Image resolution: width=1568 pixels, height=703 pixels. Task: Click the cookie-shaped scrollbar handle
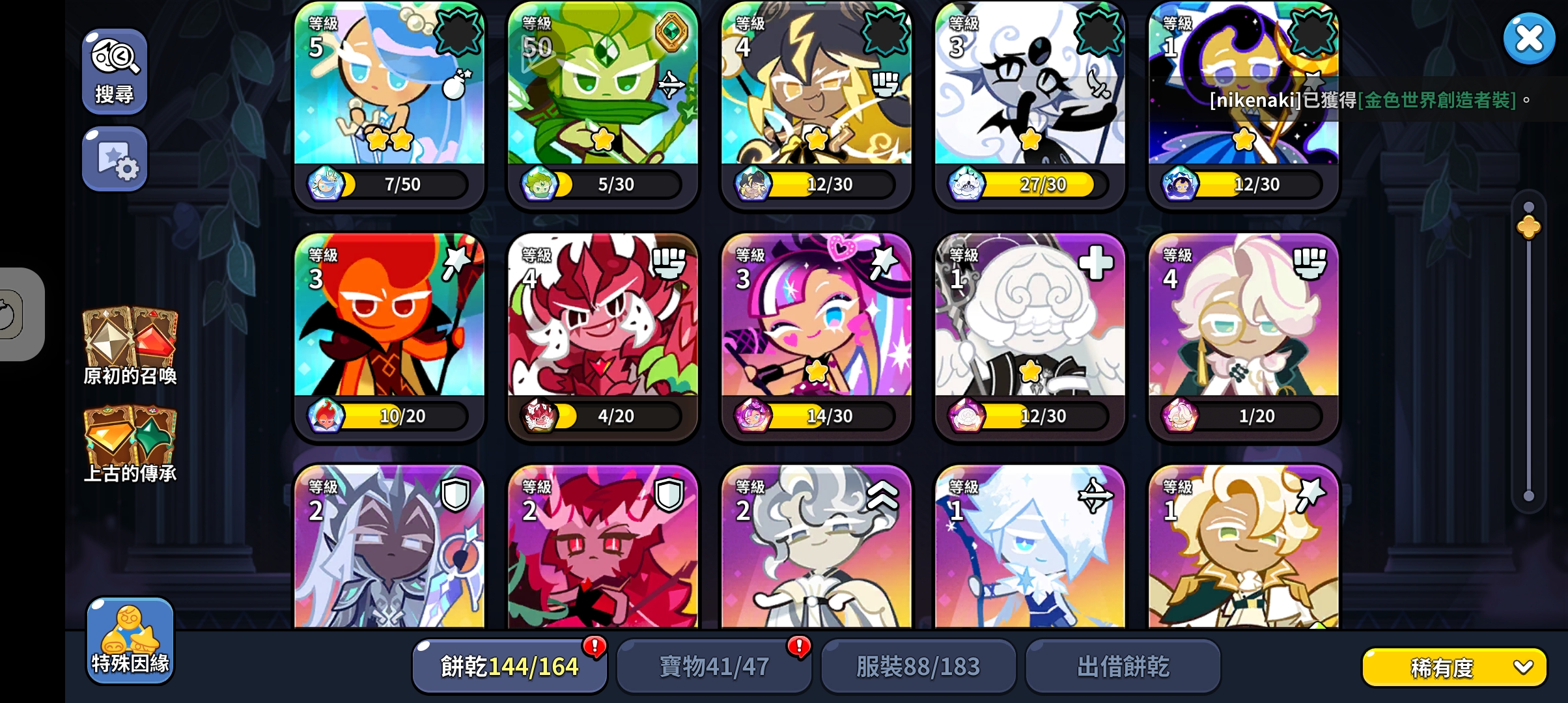pyautogui.click(x=1528, y=227)
